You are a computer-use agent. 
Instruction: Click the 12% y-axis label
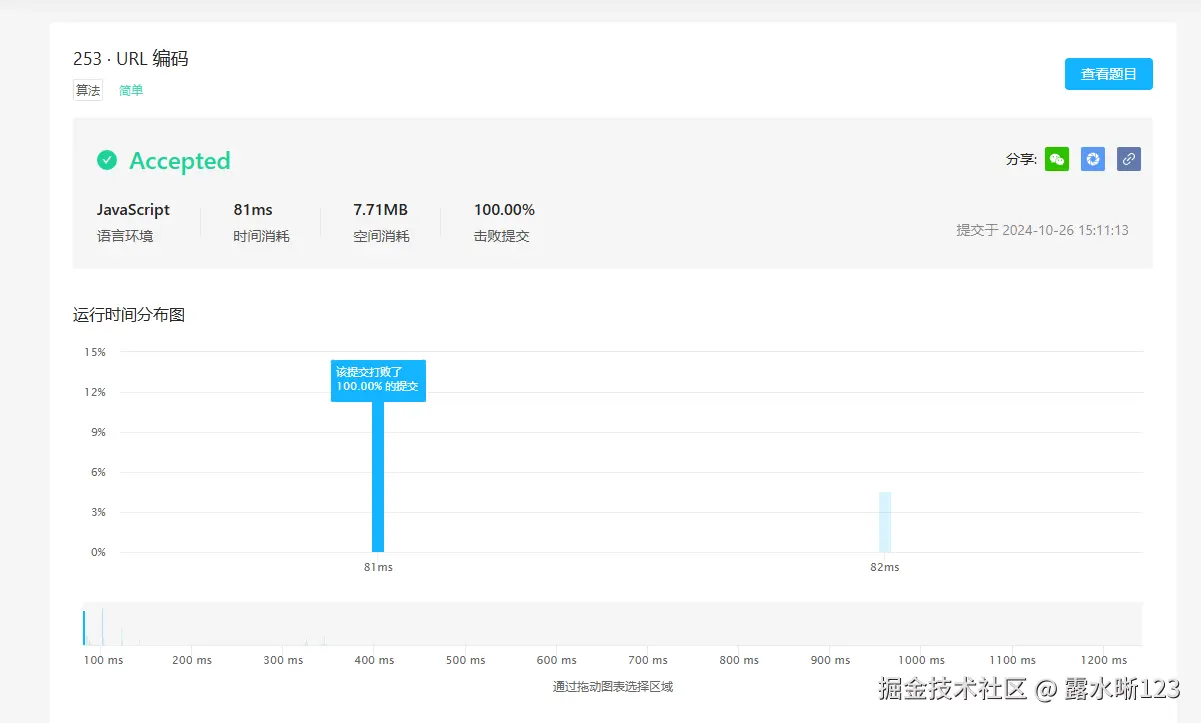pos(95,392)
